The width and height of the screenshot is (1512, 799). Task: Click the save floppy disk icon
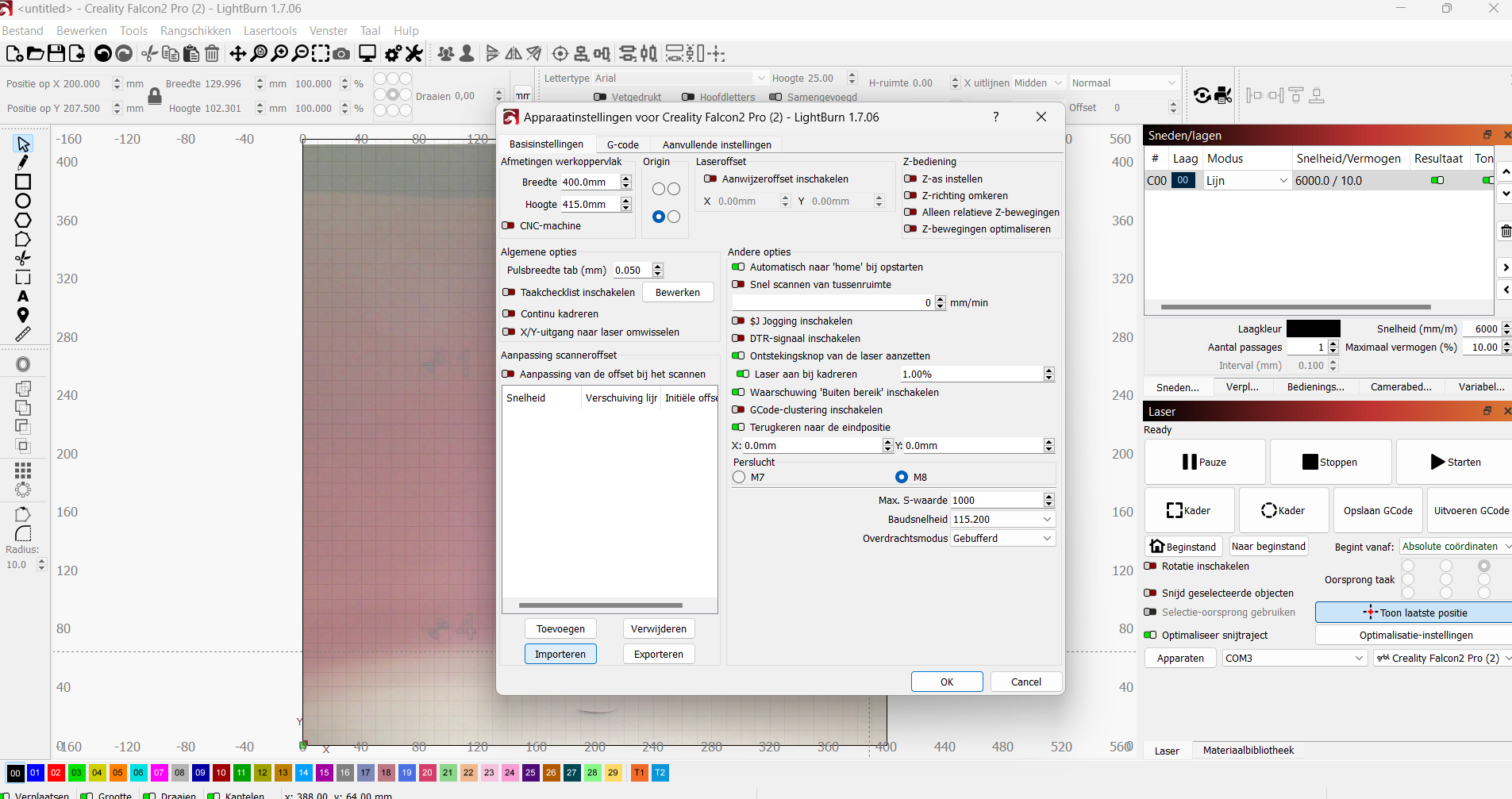tap(56, 53)
